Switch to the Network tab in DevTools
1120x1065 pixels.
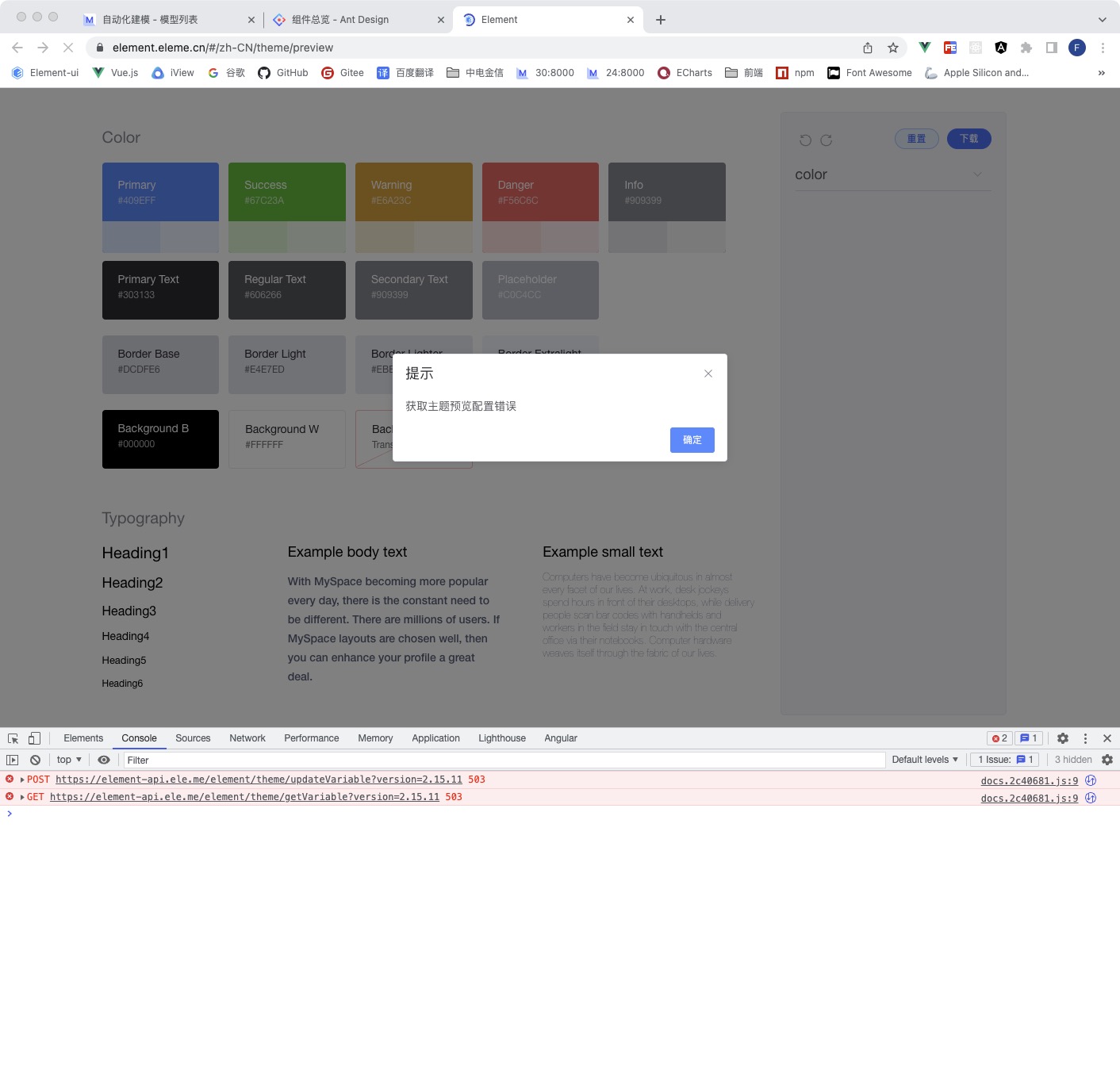247,738
